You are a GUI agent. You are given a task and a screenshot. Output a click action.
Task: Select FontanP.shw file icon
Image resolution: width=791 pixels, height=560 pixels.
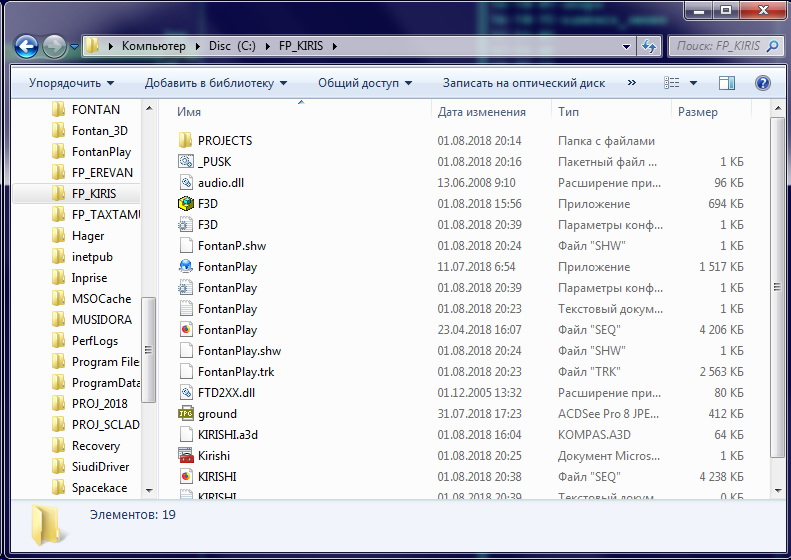point(186,246)
